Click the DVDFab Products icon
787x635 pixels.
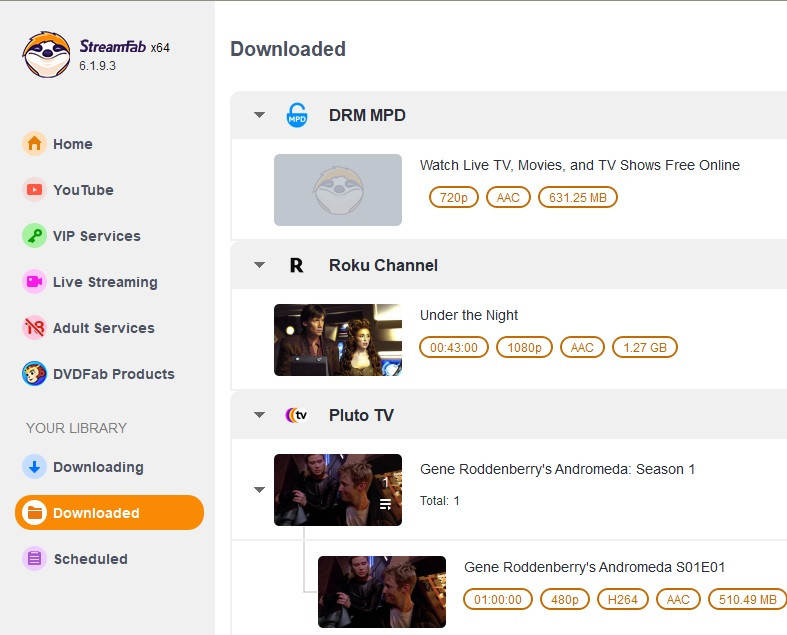click(35, 374)
